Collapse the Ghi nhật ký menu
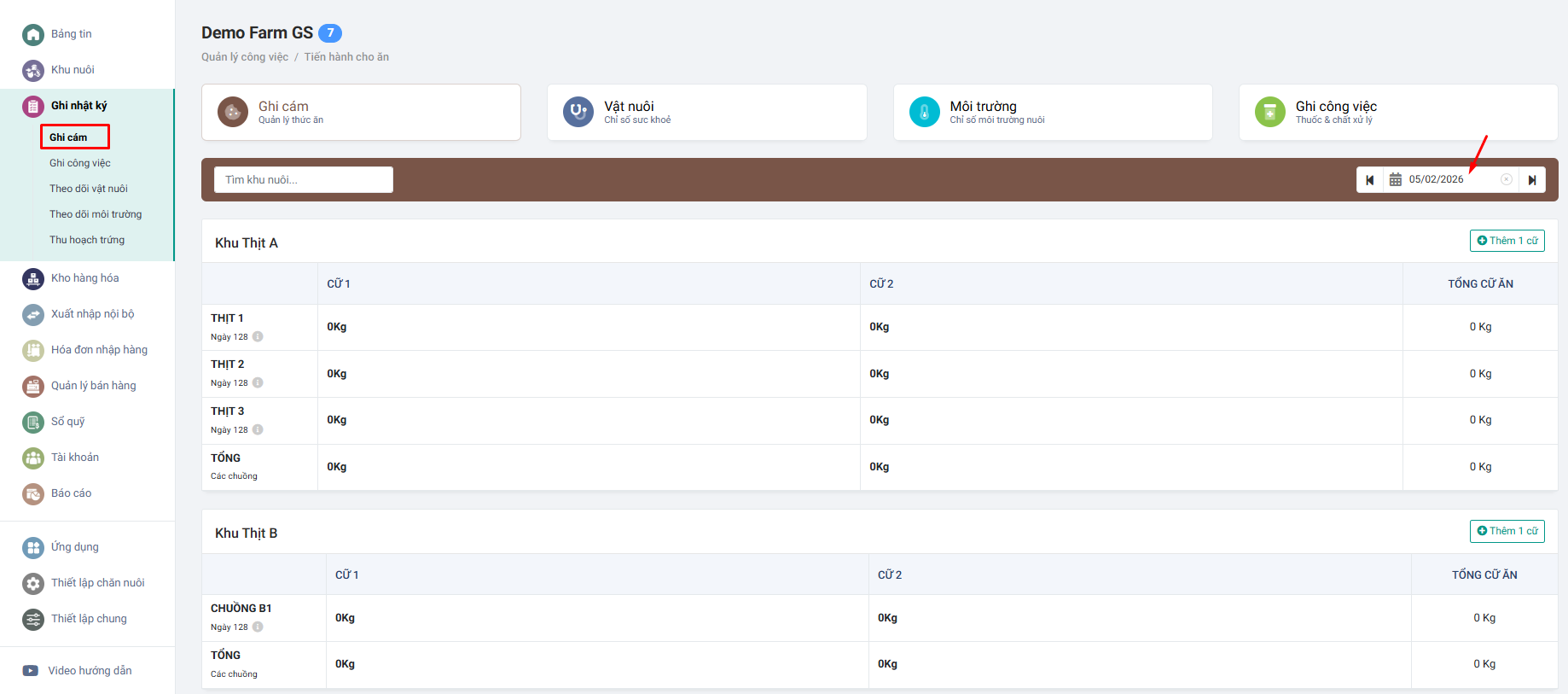Viewport: 1568px width, 694px height. tap(78, 106)
